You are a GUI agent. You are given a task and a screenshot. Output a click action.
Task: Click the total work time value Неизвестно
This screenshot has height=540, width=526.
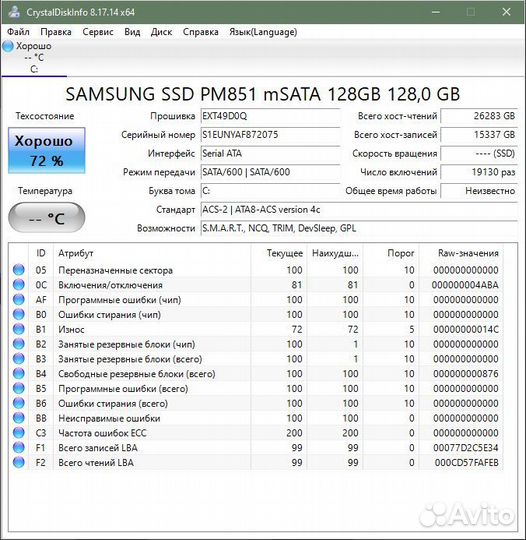tap(479, 190)
